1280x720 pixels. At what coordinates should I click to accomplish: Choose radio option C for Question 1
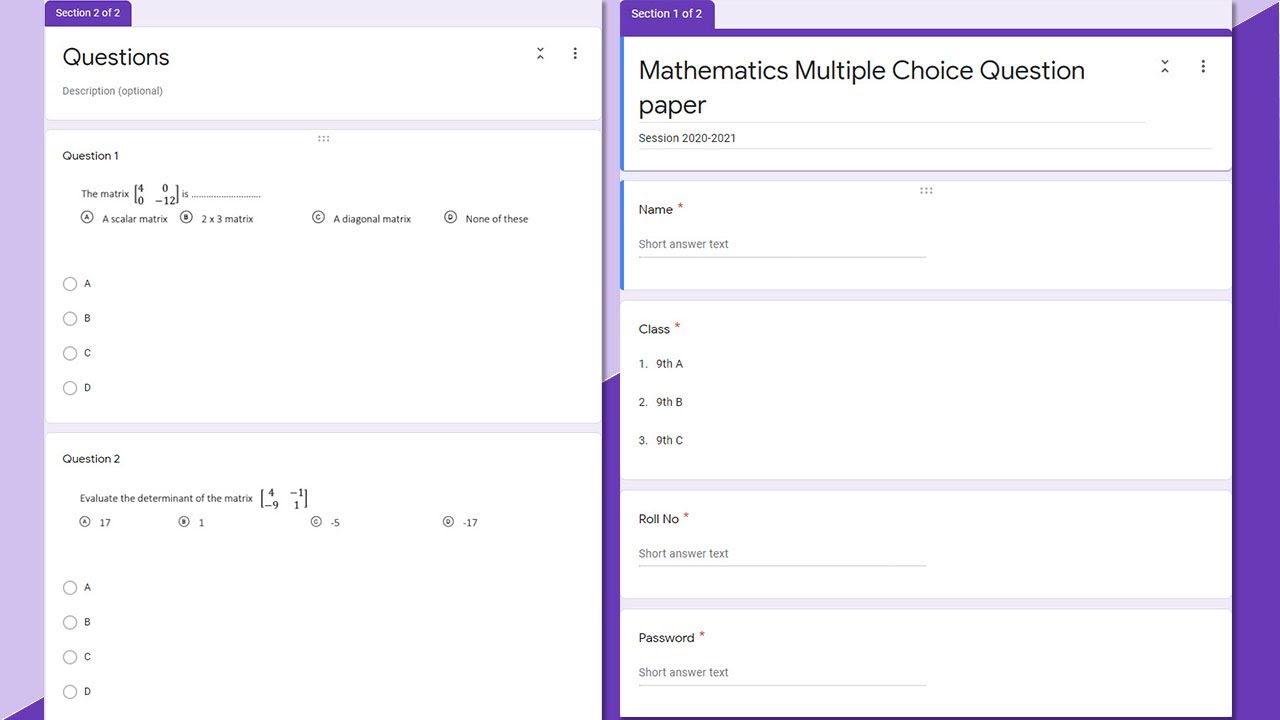coord(70,353)
